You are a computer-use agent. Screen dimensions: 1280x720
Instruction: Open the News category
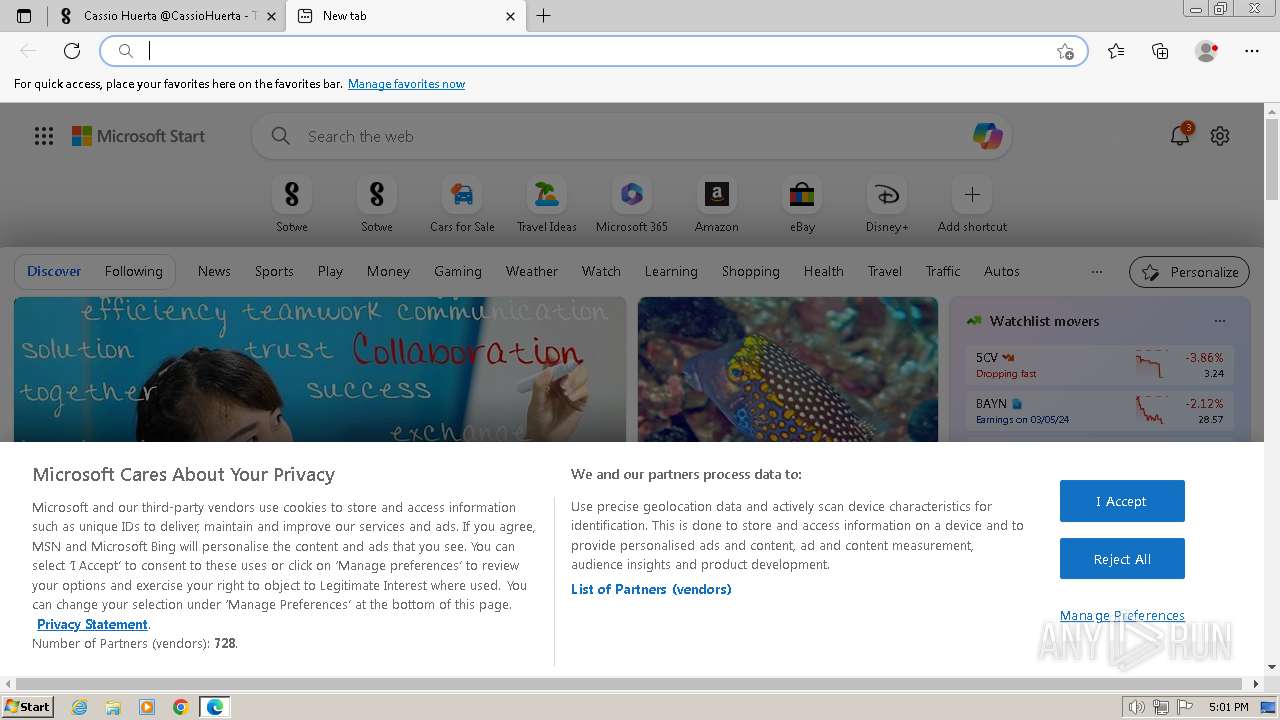pos(214,271)
